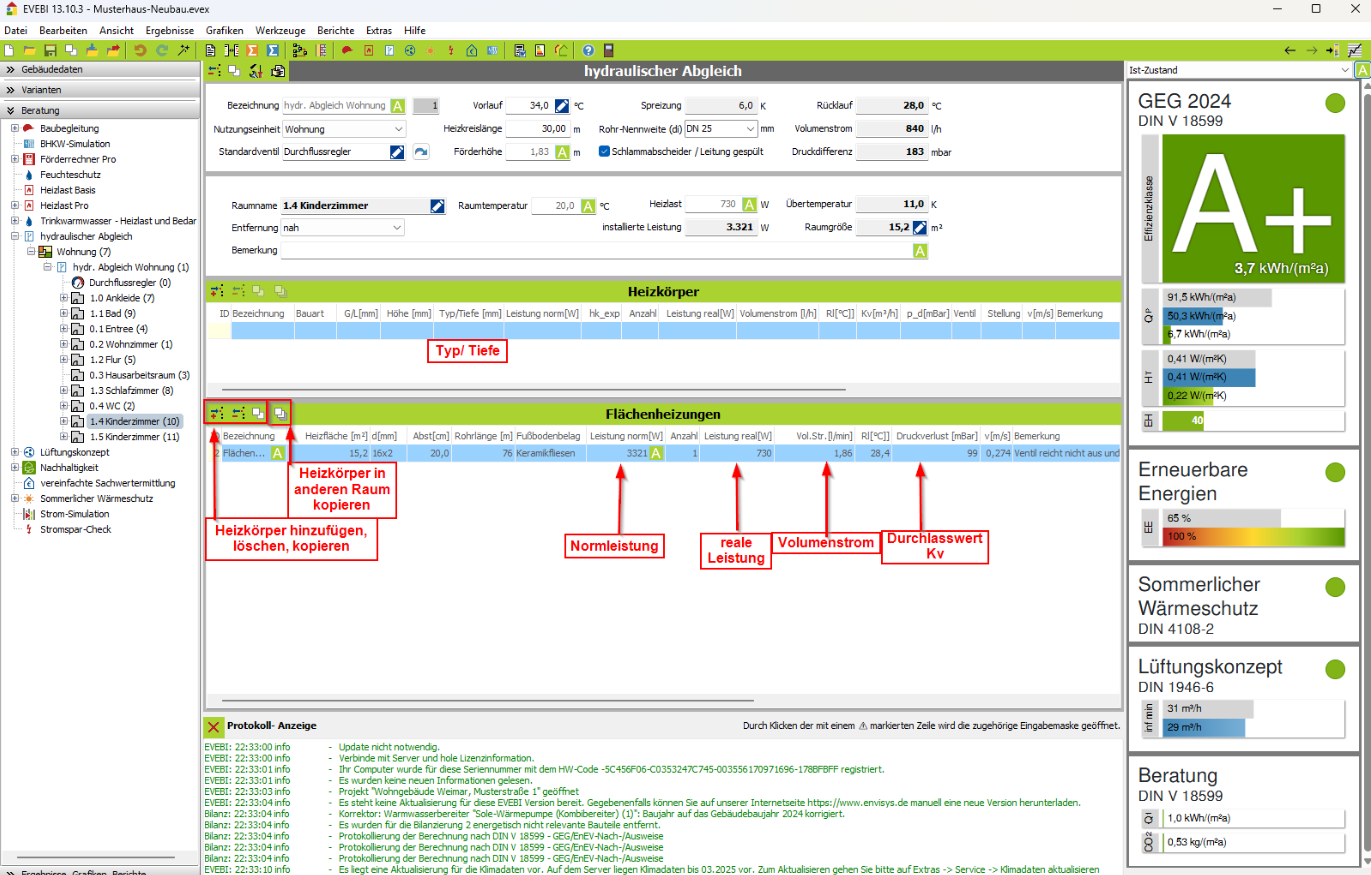This screenshot has height=875, width=1371.
Task: Uncheck Schlammabscheider / Leitung gespült checkbox
Action: click(x=604, y=152)
